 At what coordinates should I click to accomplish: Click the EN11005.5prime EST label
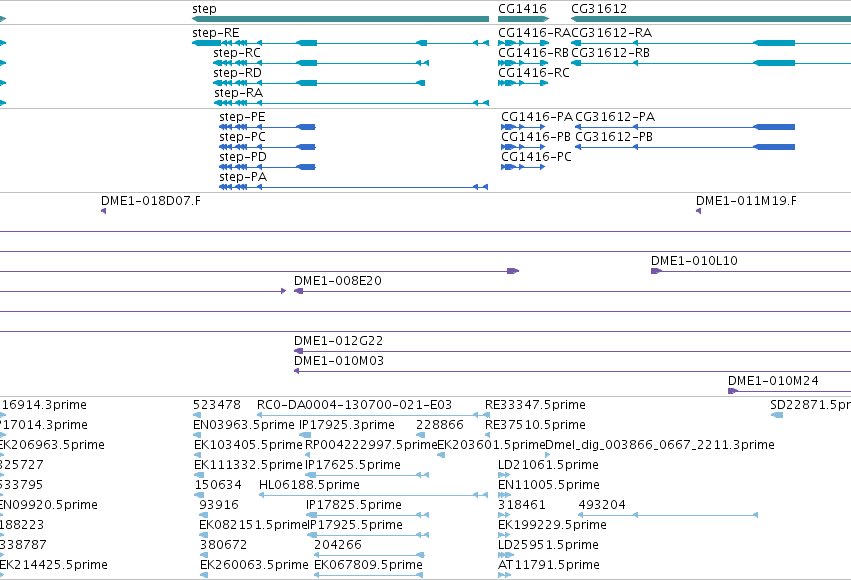tap(549, 485)
